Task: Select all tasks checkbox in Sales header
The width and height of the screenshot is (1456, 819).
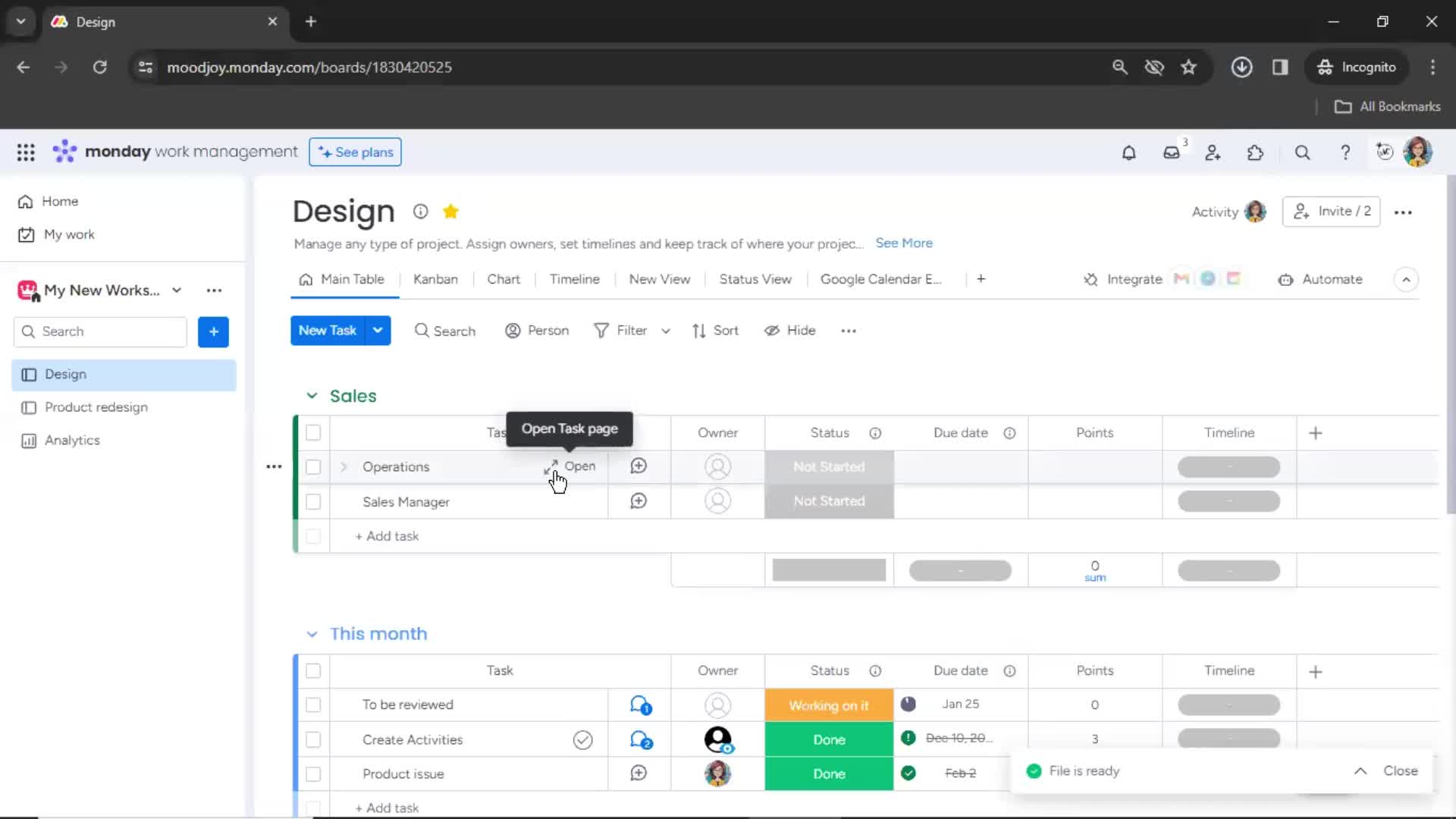Action: (313, 433)
